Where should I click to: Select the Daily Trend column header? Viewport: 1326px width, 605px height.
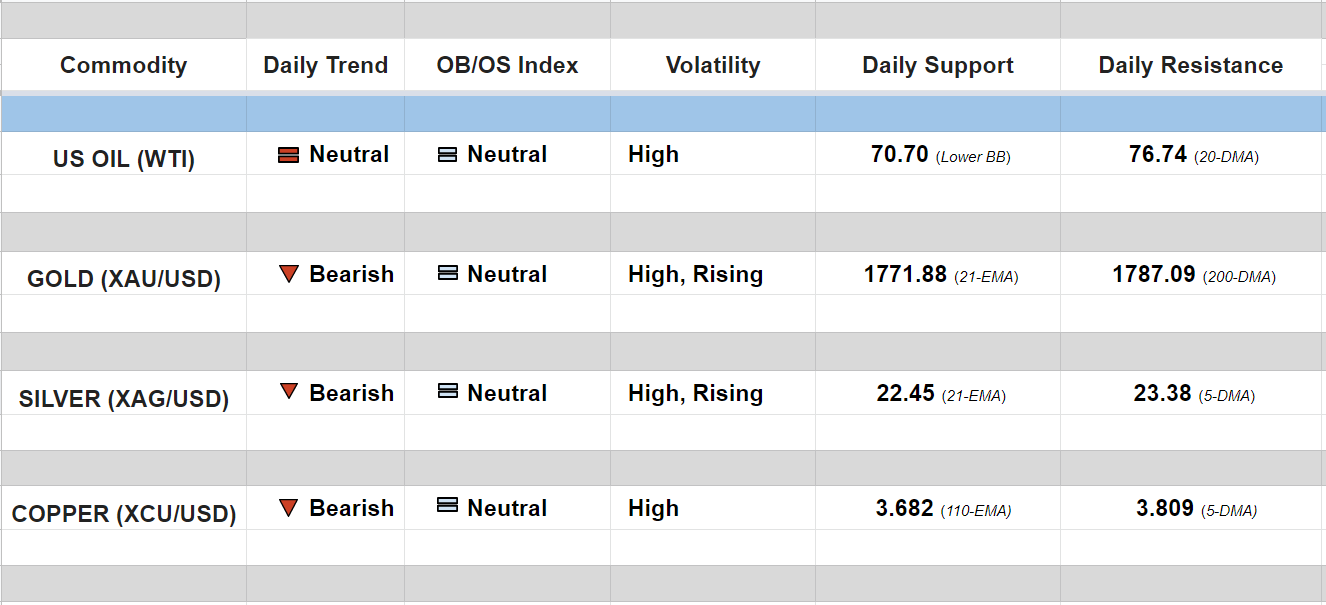tap(325, 66)
